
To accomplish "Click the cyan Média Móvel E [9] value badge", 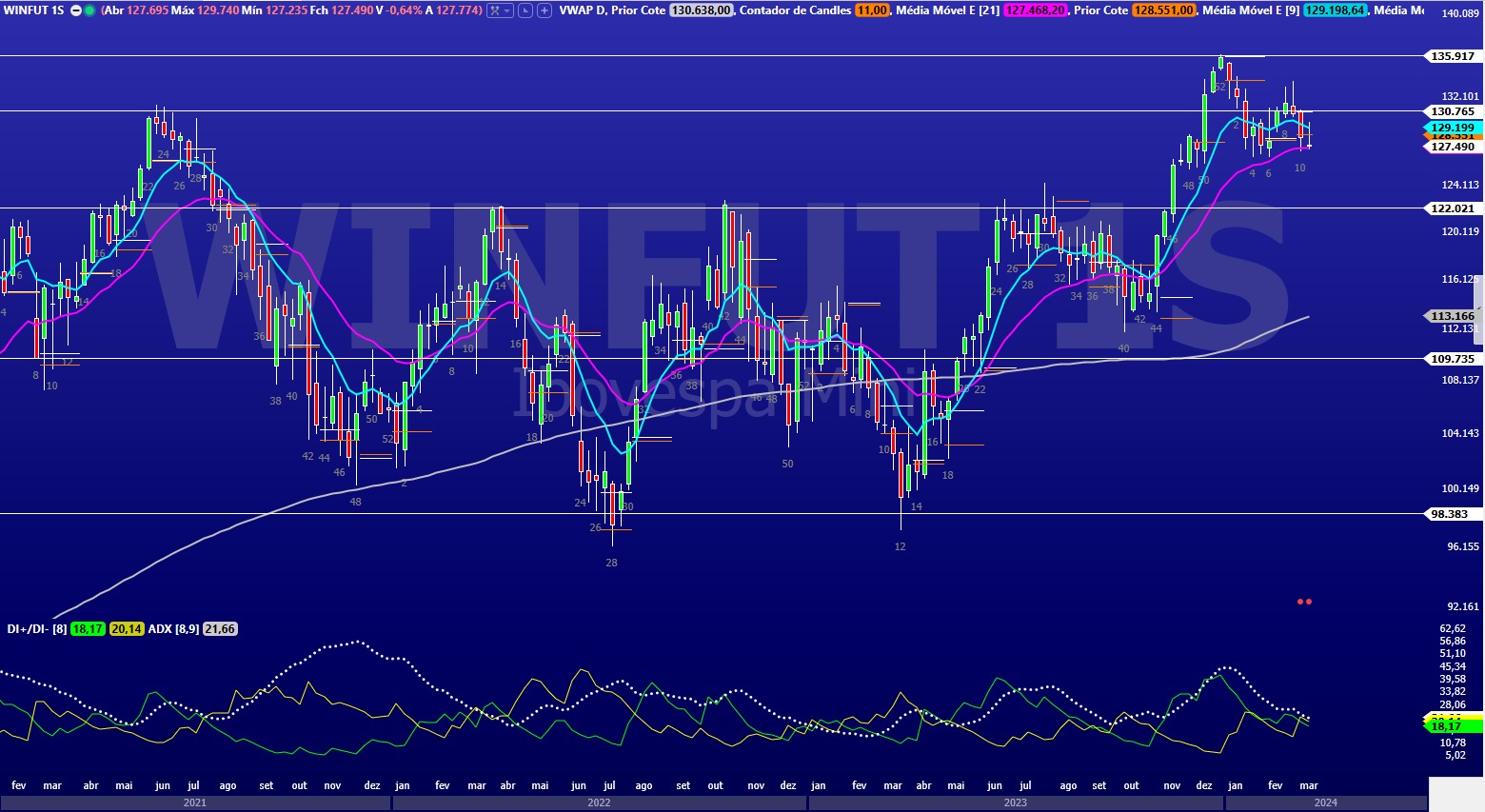I will [x=1335, y=10].
